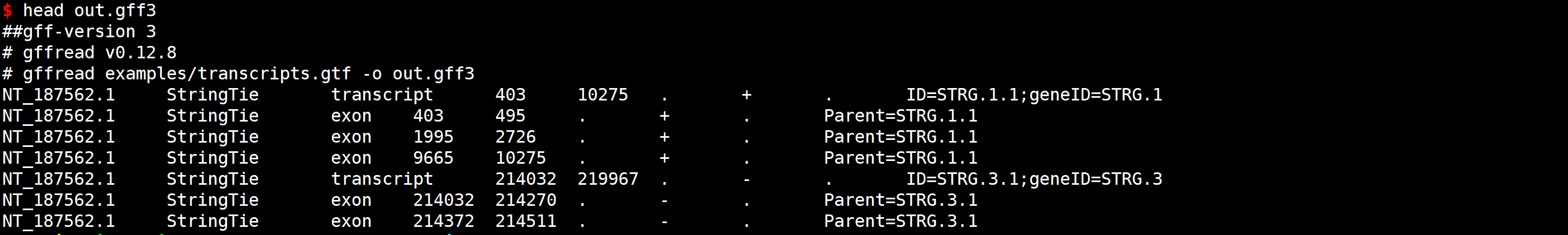Click the exon end value 2726

[x=516, y=137]
